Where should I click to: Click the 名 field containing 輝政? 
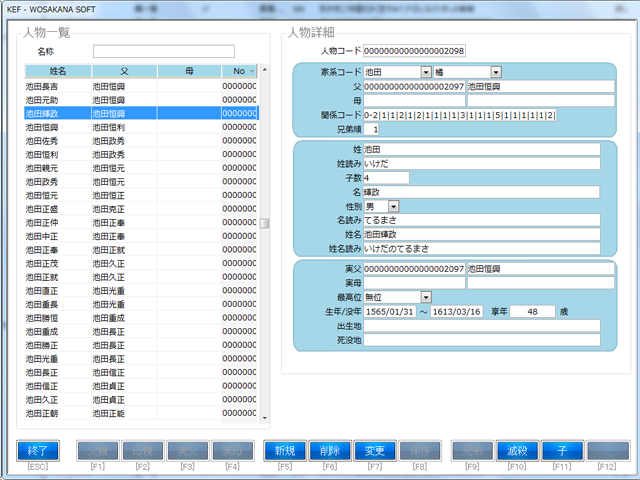pyautogui.click(x=482, y=192)
